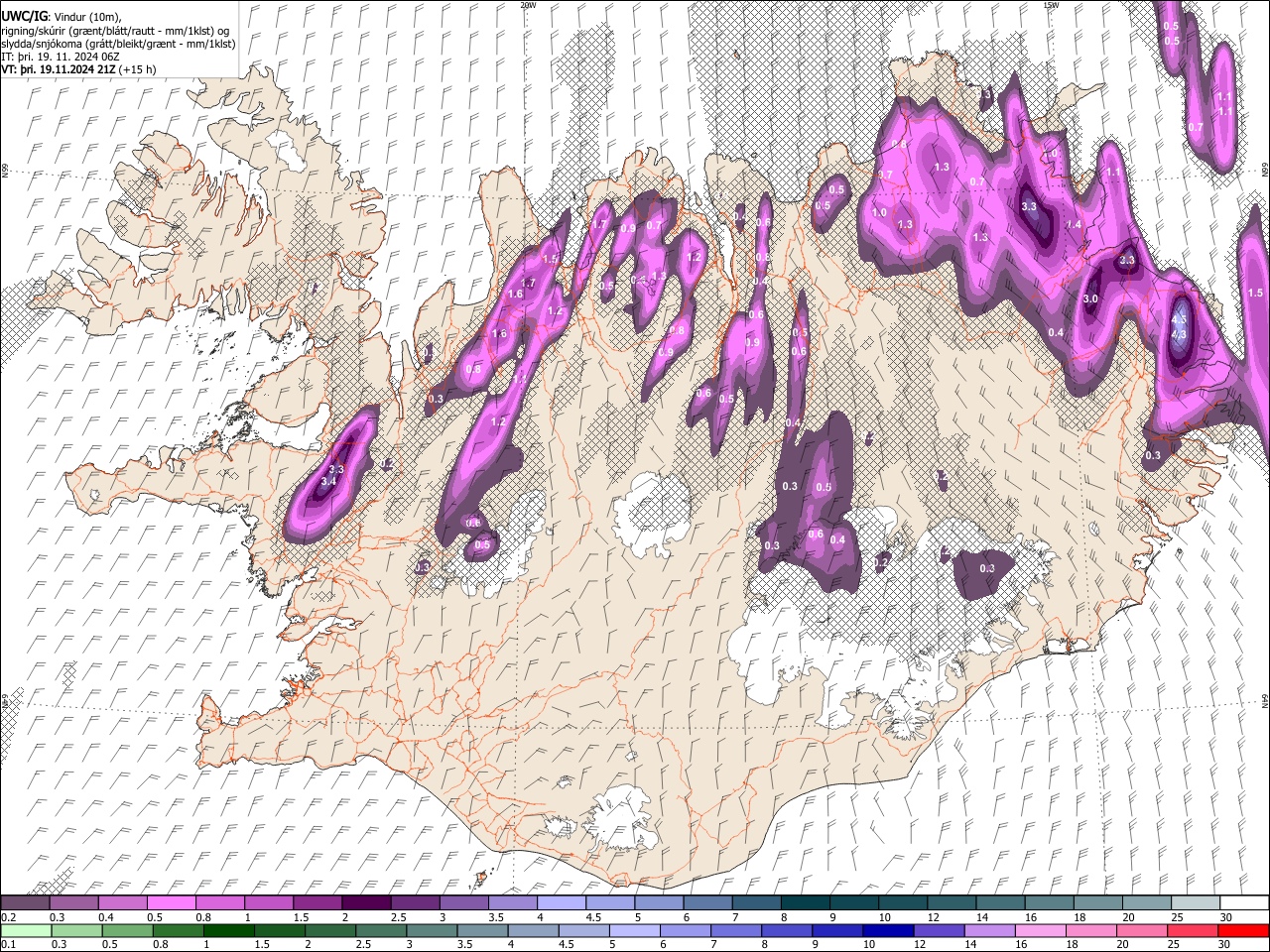Pick the 30 bright red swatch in the rain scale
The image size is (1270, 952).
[1243, 930]
